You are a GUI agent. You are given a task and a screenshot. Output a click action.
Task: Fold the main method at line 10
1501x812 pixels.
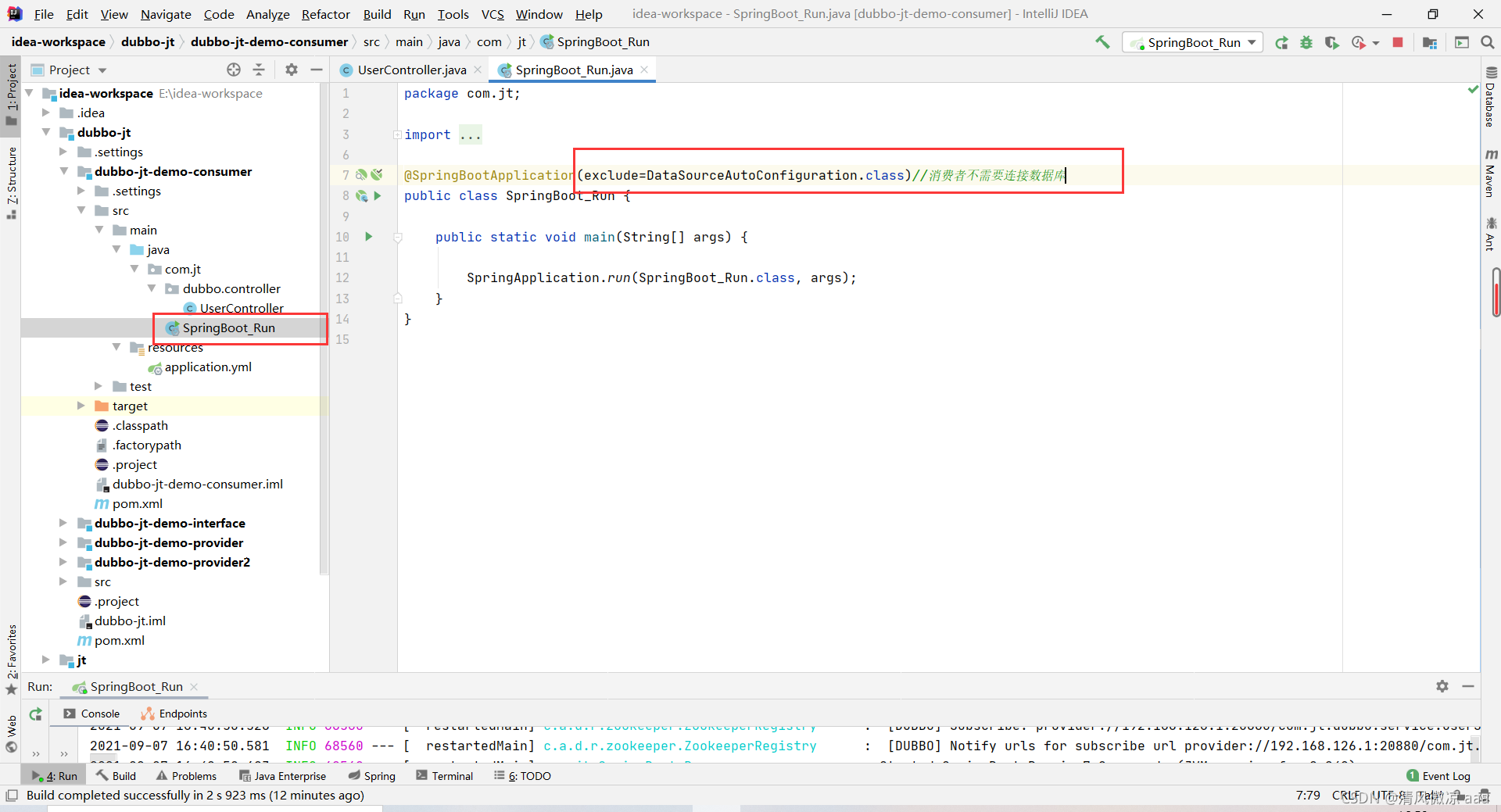click(397, 237)
